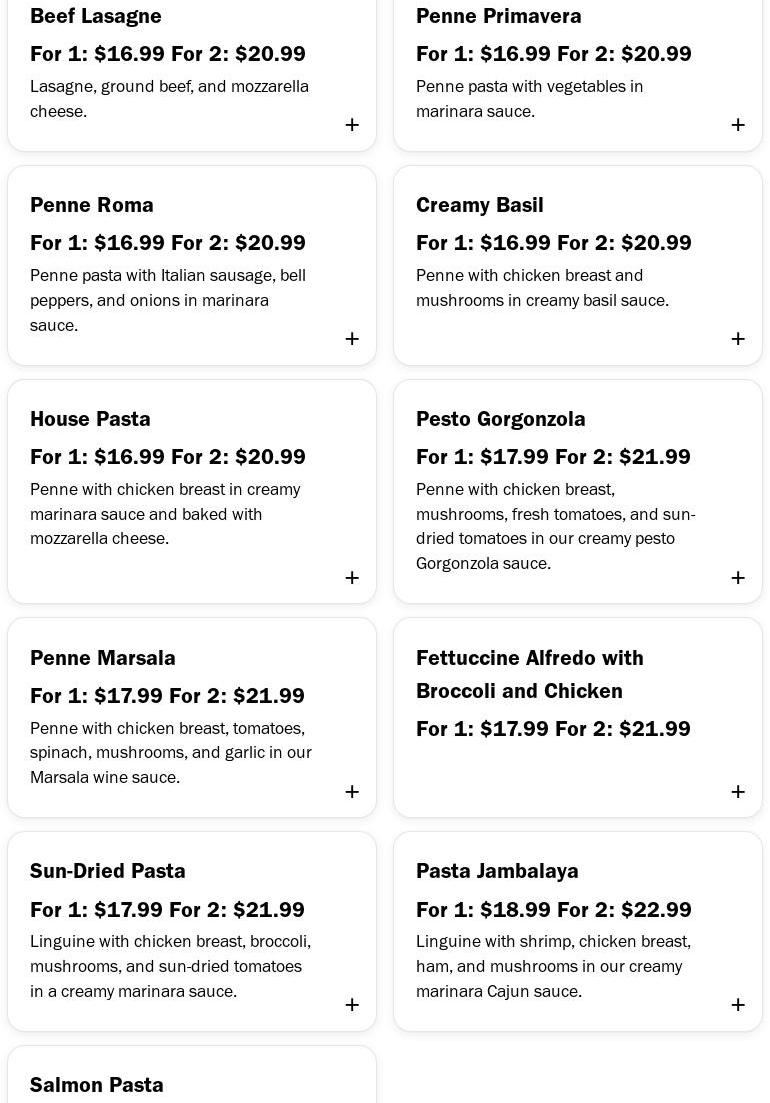Open the Creamy Basil menu item title

click(x=480, y=205)
